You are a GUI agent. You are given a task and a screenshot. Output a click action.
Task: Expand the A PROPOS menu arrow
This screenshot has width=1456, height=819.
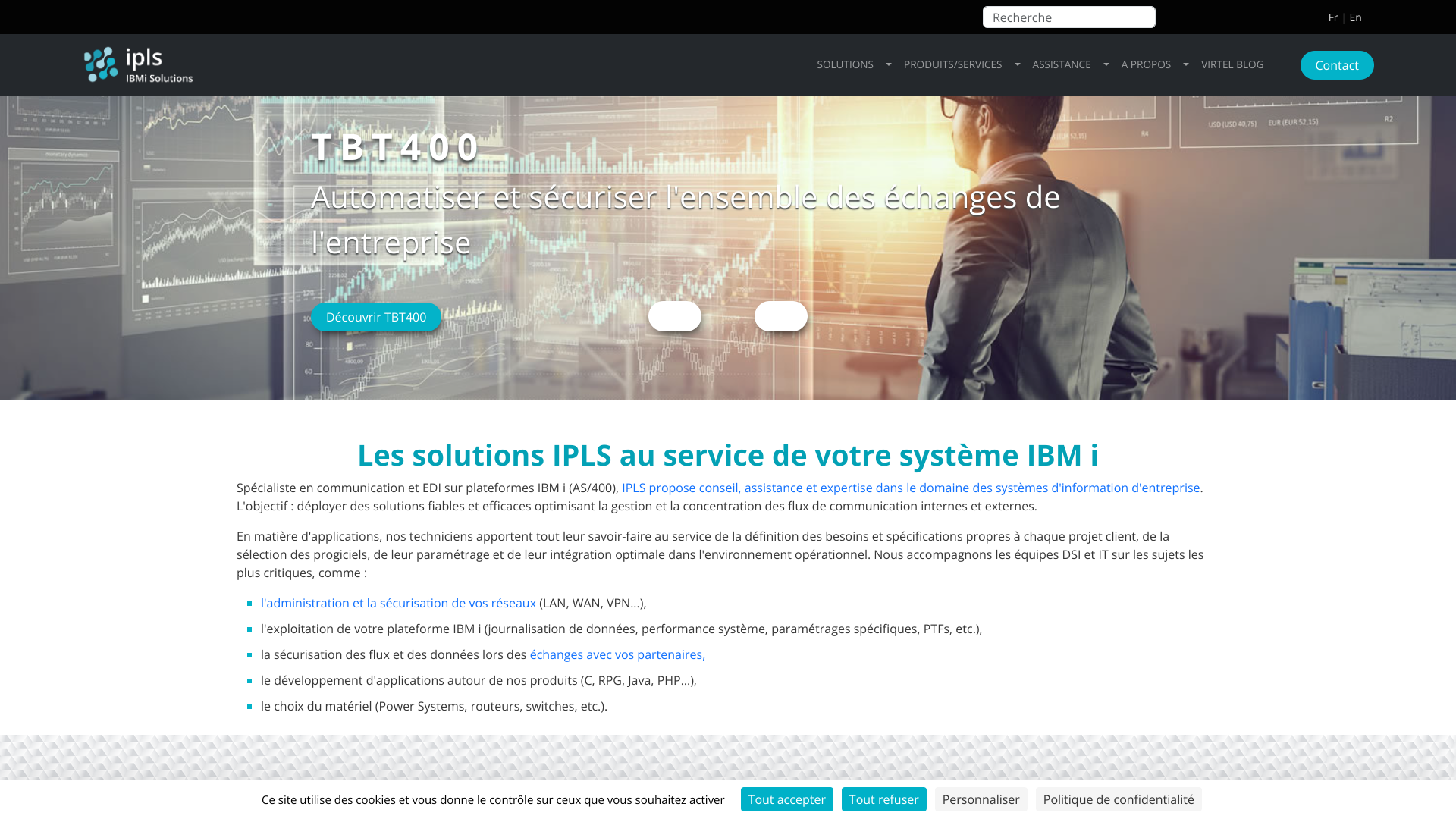coord(1186,64)
